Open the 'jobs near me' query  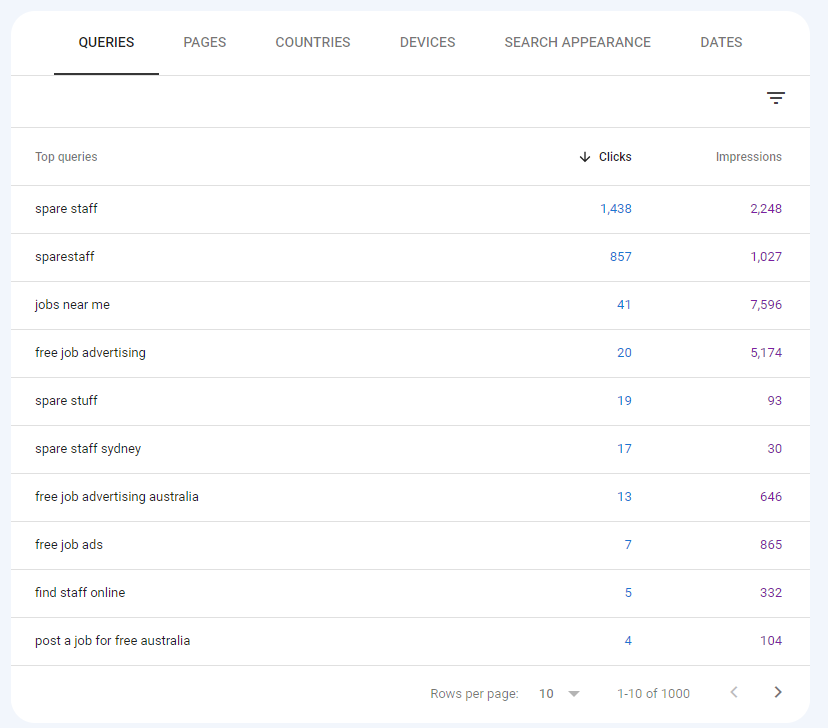[410, 305]
